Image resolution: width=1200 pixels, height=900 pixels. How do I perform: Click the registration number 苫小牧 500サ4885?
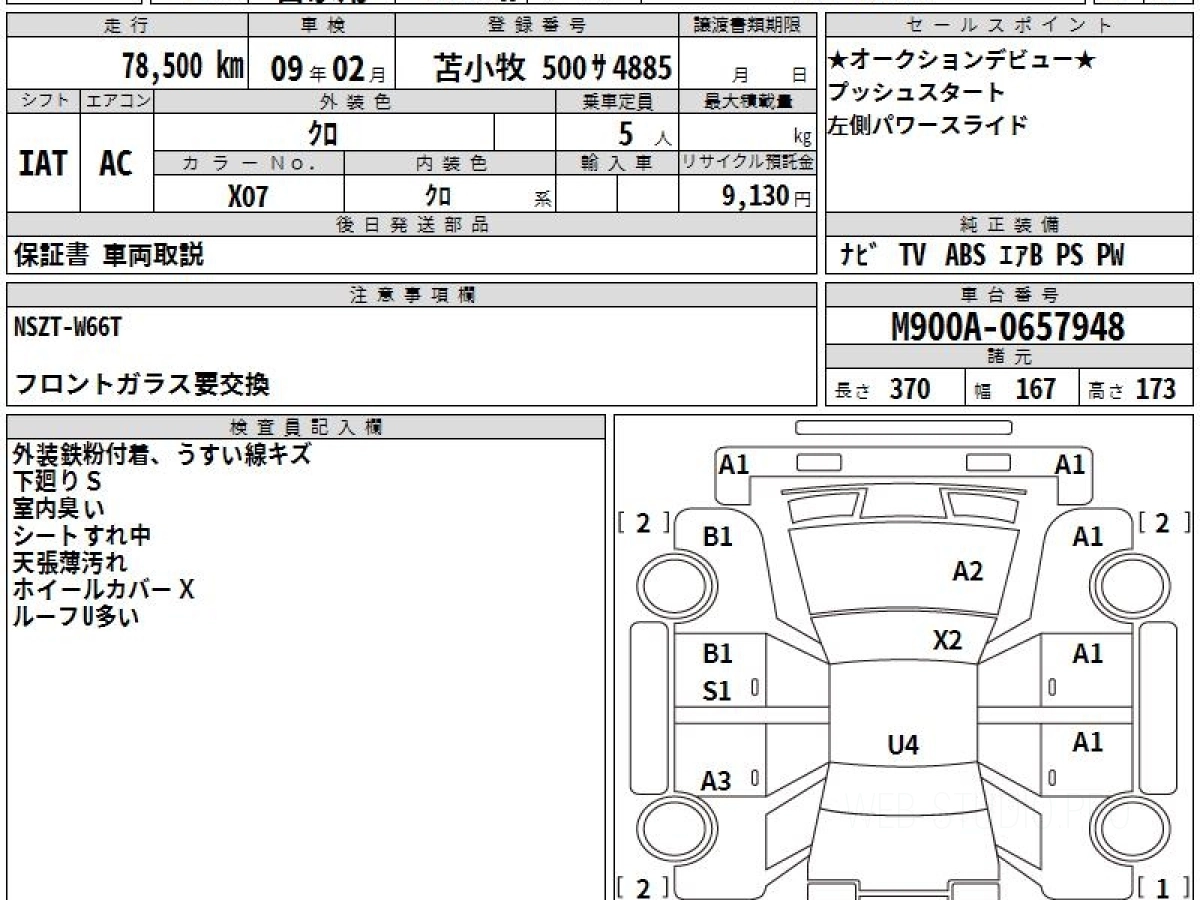click(x=552, y=68)
